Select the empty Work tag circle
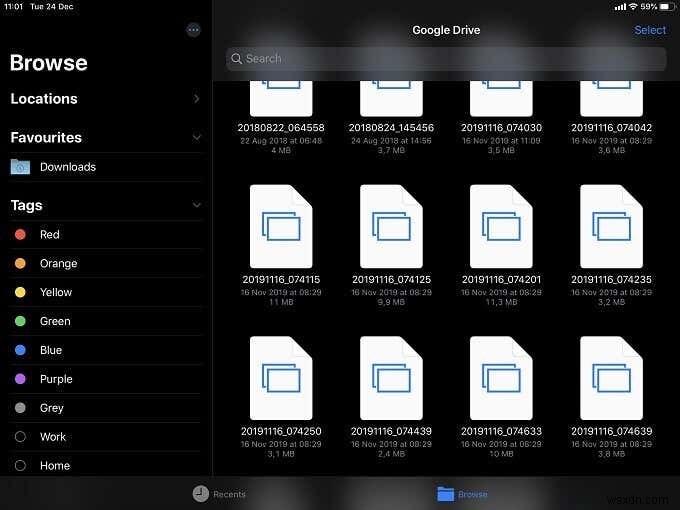The width and height of the screenshot is (680, 510). tap(20, 437)
